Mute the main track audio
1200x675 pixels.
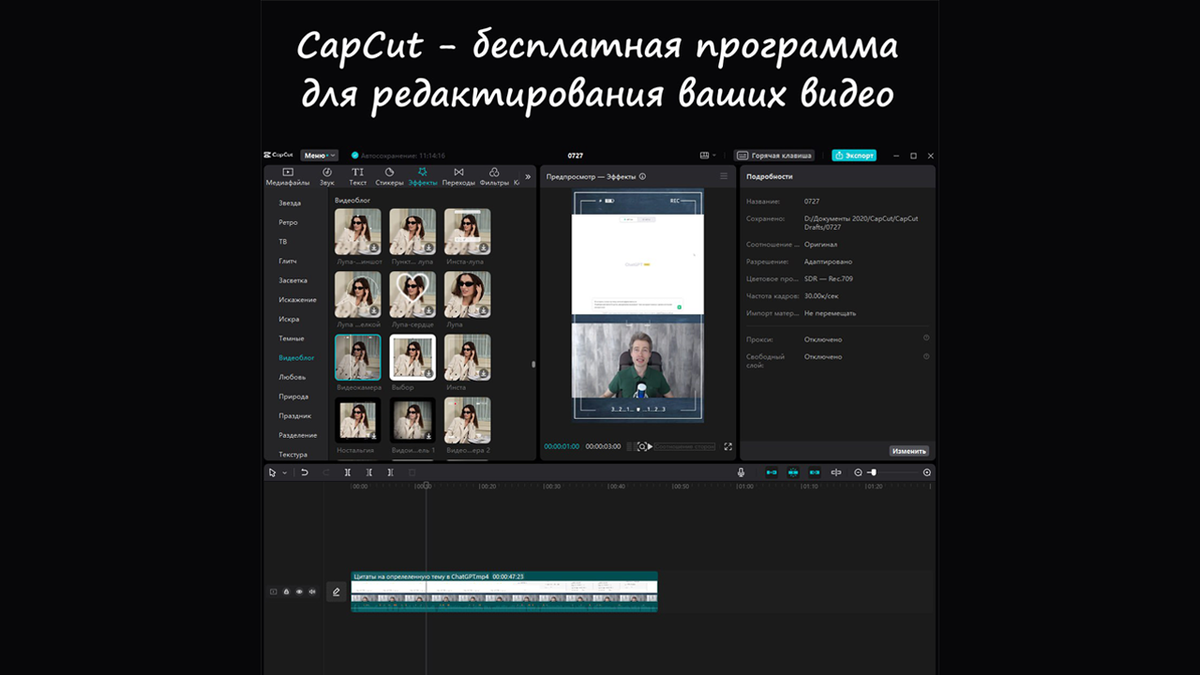[312, 592]
